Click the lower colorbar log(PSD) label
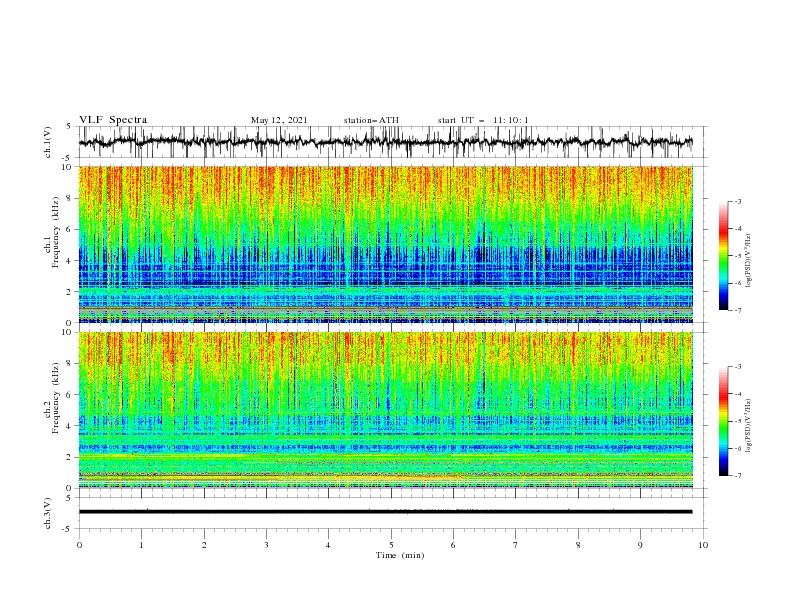The width and height of the screenshot is (792, 612). 749,425
